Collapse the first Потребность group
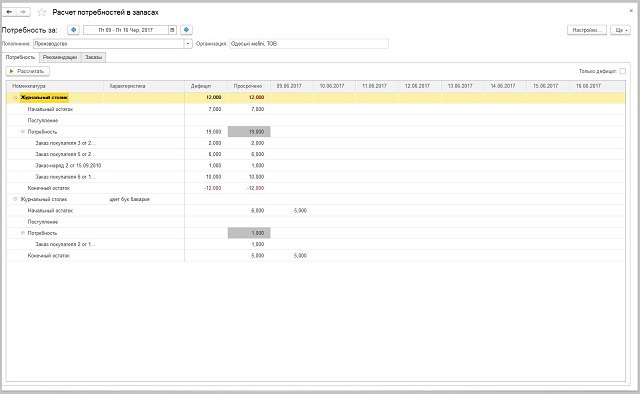 23,131
